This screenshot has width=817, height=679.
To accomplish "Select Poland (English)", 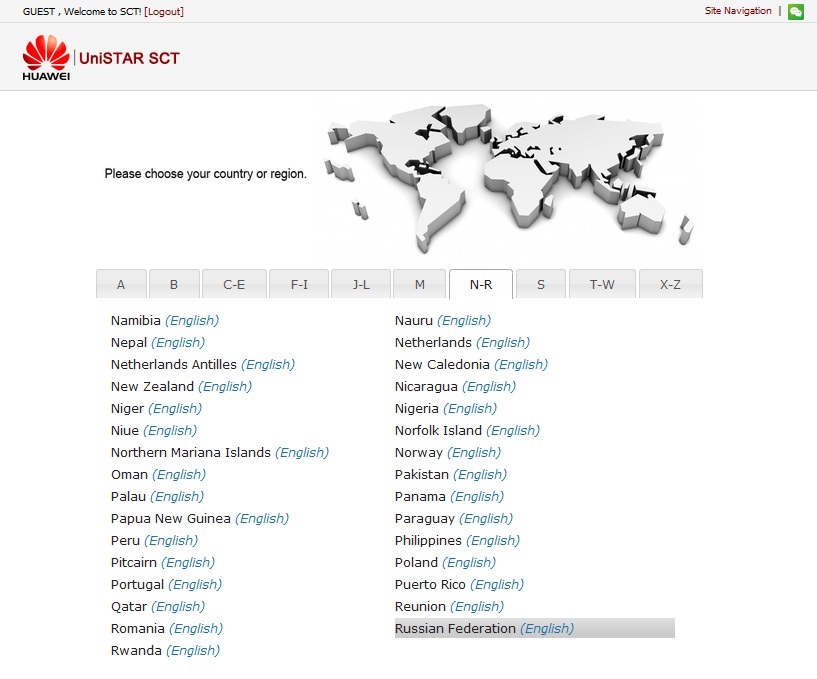I will point(445,562).
